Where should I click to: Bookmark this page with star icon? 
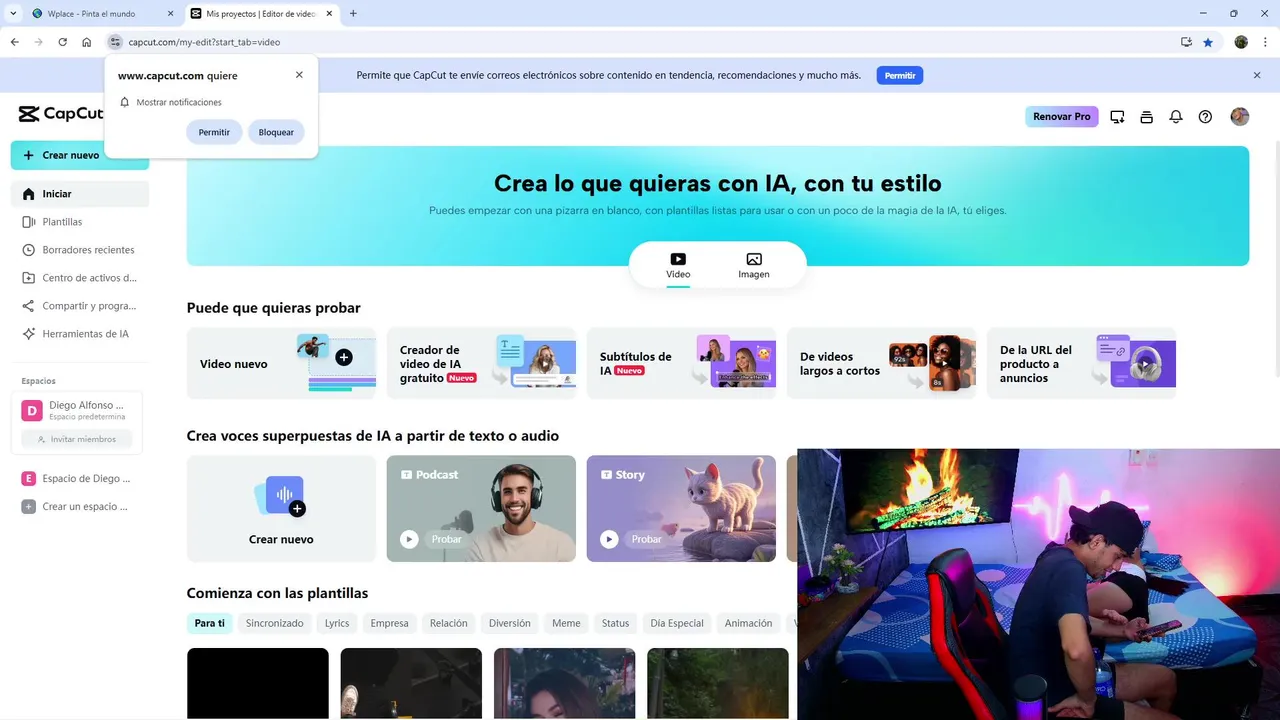tap(1208, 42)
